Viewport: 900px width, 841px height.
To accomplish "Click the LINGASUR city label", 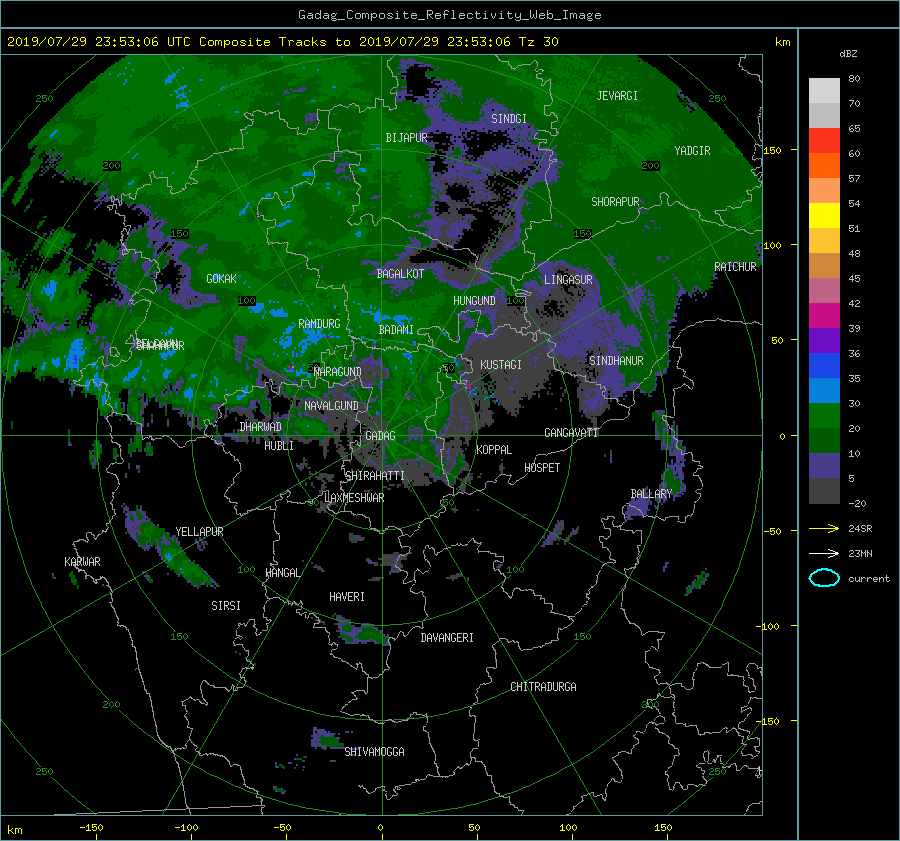I will click(568, 280).
